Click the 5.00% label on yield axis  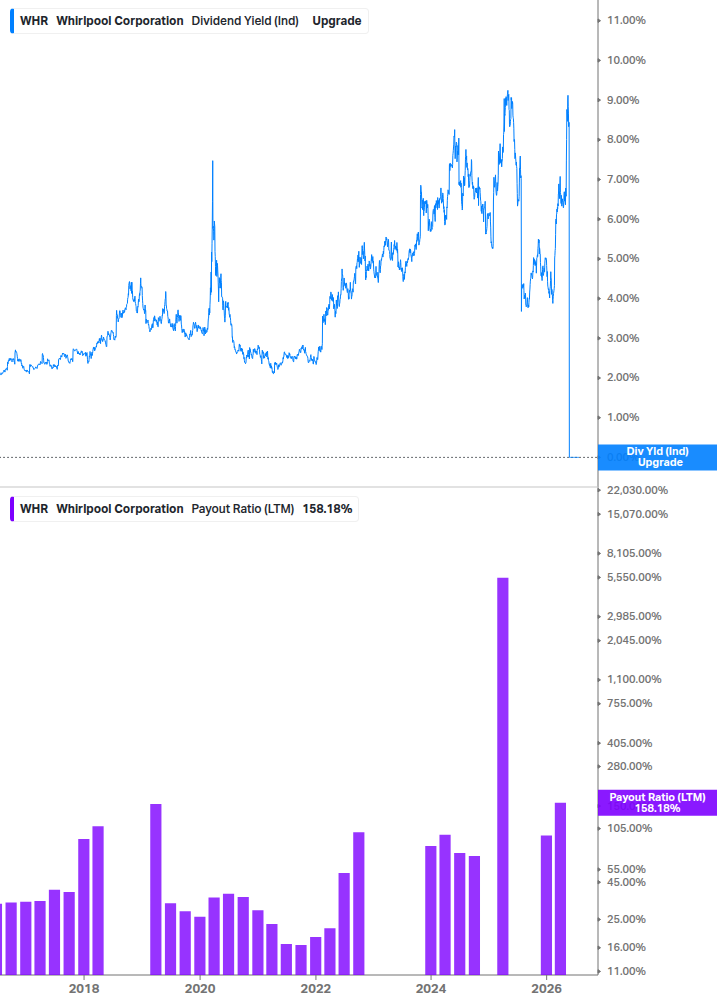click(x=623, y=258)
